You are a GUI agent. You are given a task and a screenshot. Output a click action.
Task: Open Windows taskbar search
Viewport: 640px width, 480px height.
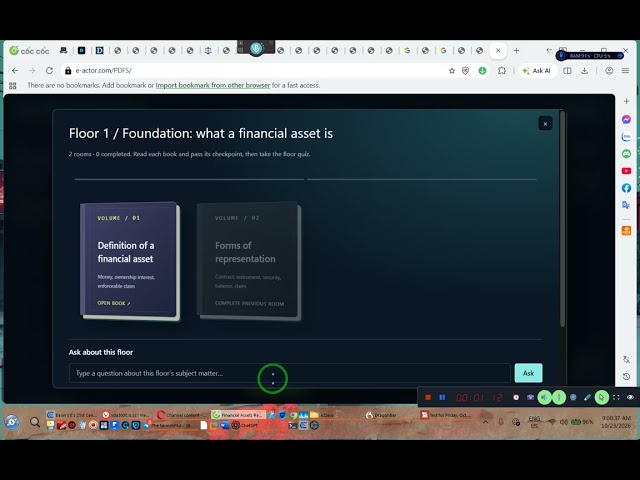point(35,422)
